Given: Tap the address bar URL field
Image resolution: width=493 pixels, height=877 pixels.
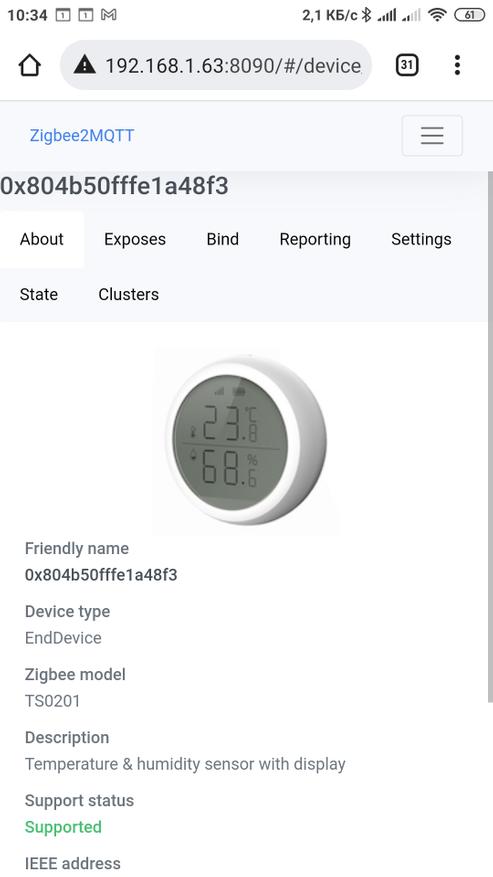Looking at the screenshot, I should [233, 65].
